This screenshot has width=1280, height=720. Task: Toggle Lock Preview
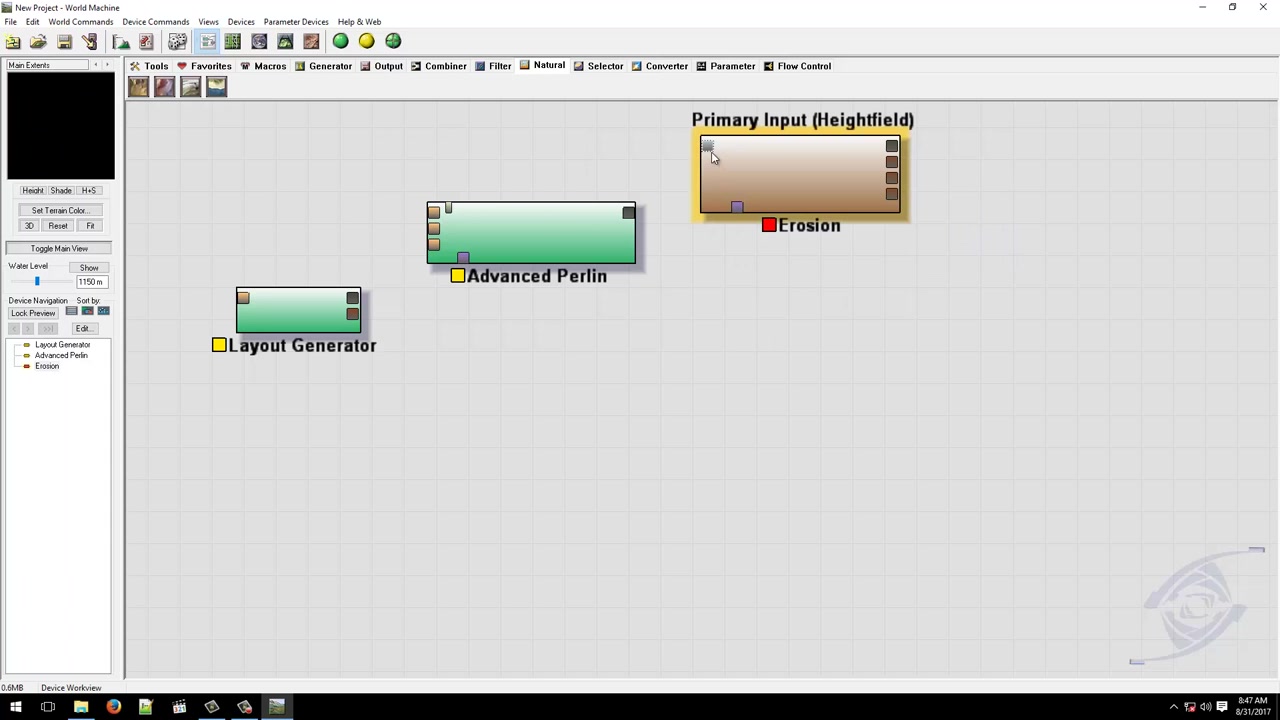[33, 313]
